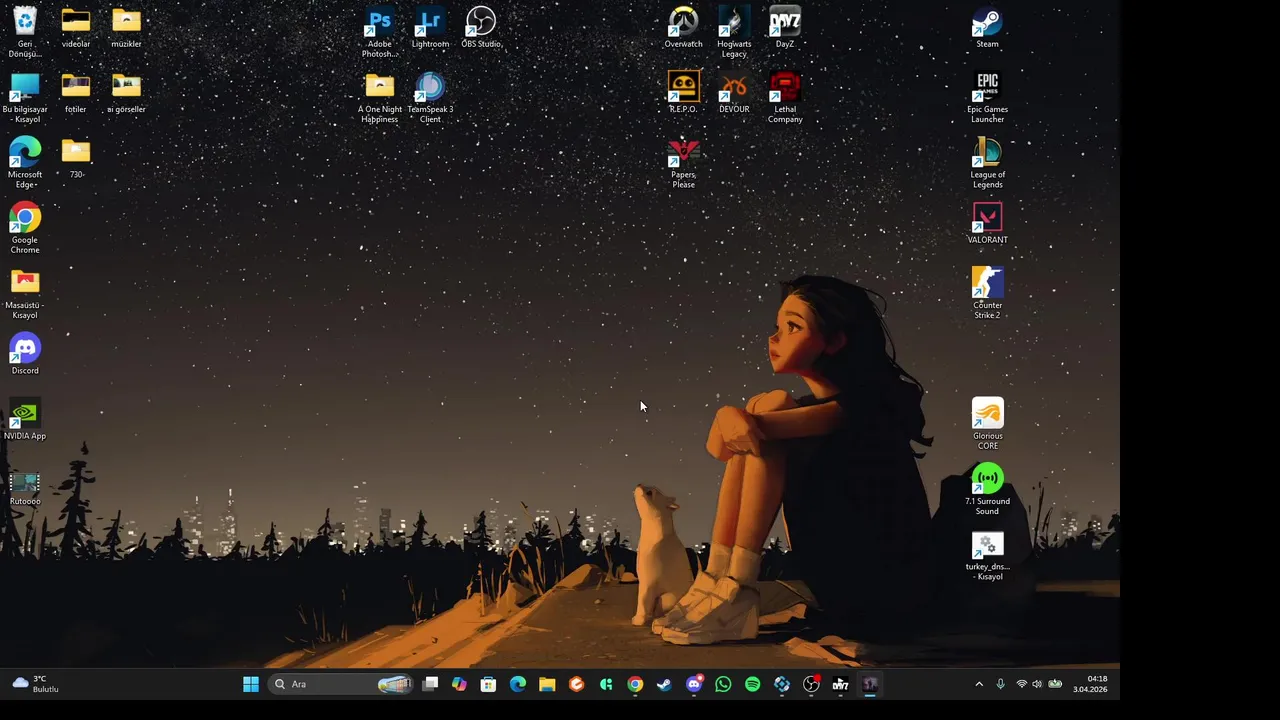
Task: Select the VALORANT desktop shortcut
Action: (x=988, y=223)
